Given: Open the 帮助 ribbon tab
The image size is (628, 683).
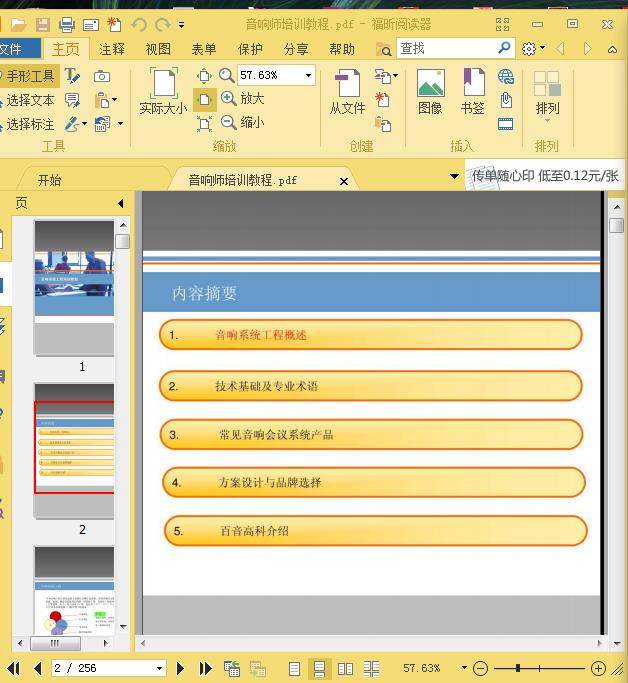Looking at the screenshot, I should pos(342,49).
